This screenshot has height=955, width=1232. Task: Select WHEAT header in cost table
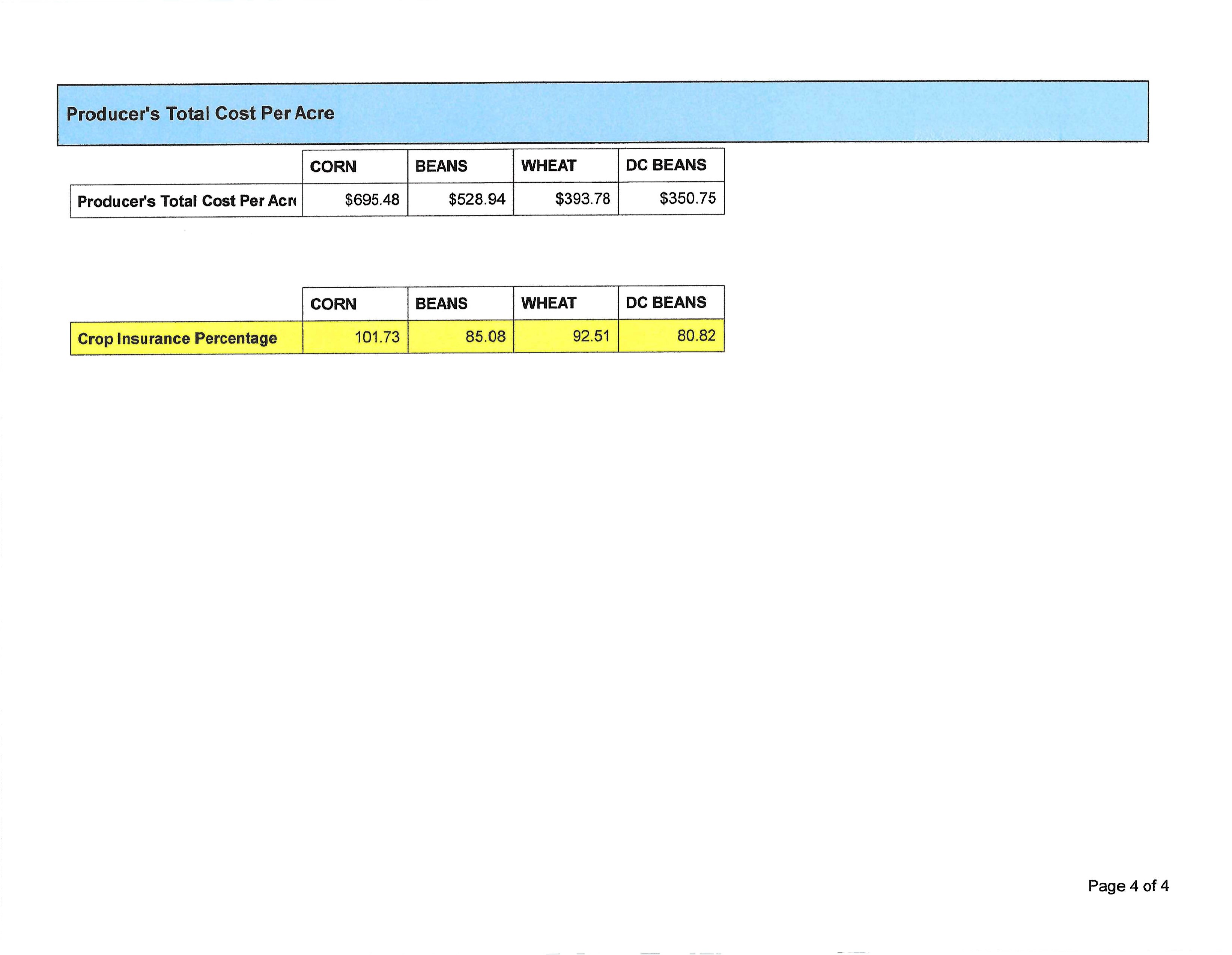click(548, 166)
